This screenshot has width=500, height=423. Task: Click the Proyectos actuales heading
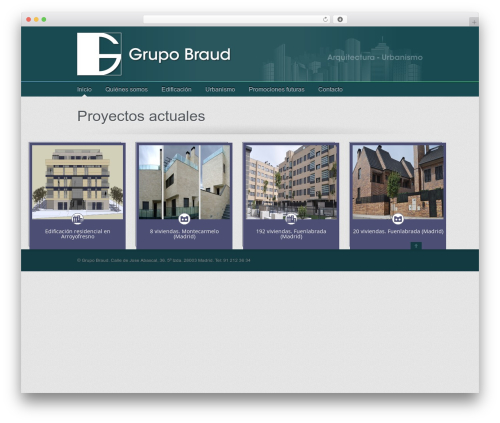[141, 116]
